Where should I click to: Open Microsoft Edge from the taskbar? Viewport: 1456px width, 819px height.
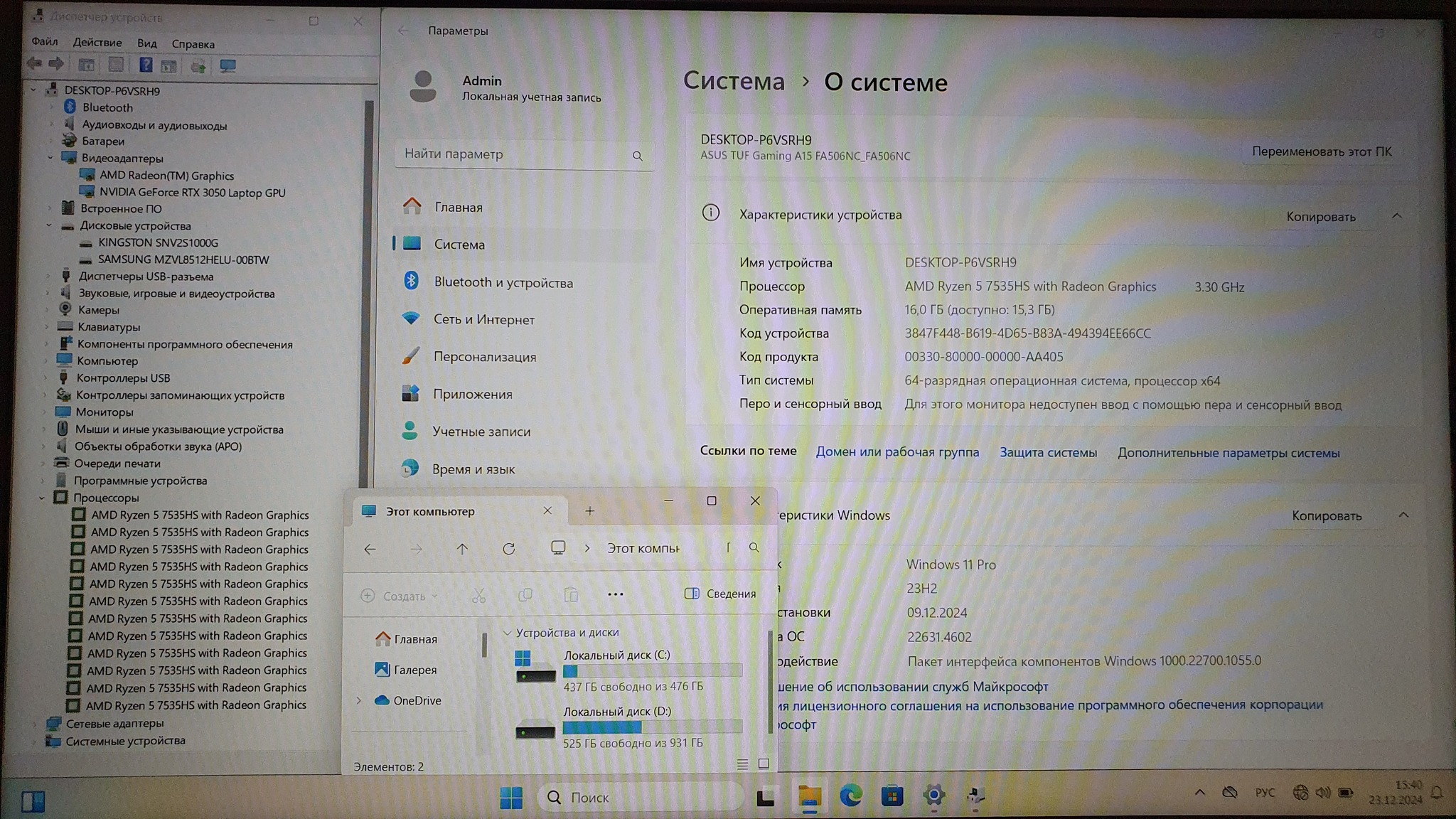(x=851, y=796)
